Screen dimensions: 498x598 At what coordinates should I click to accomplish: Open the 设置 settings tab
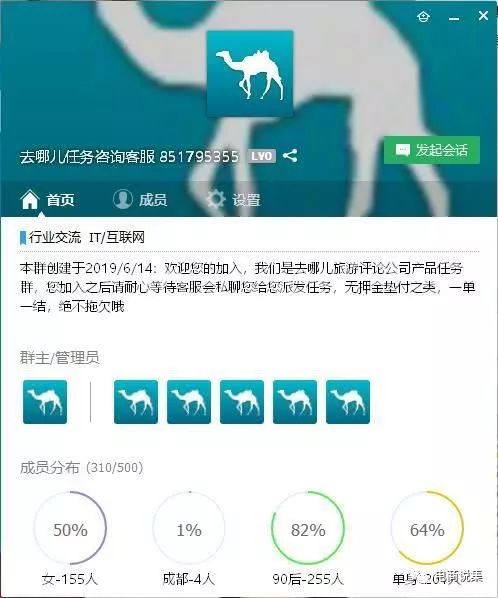pyautogui.click(x=233, y=199)
